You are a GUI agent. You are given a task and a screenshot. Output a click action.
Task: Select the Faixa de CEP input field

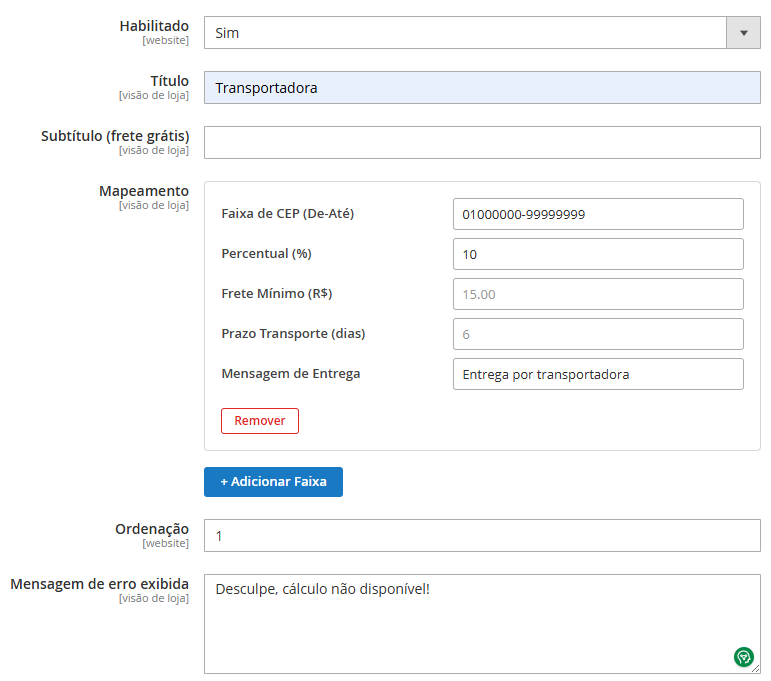coord(598,214)
